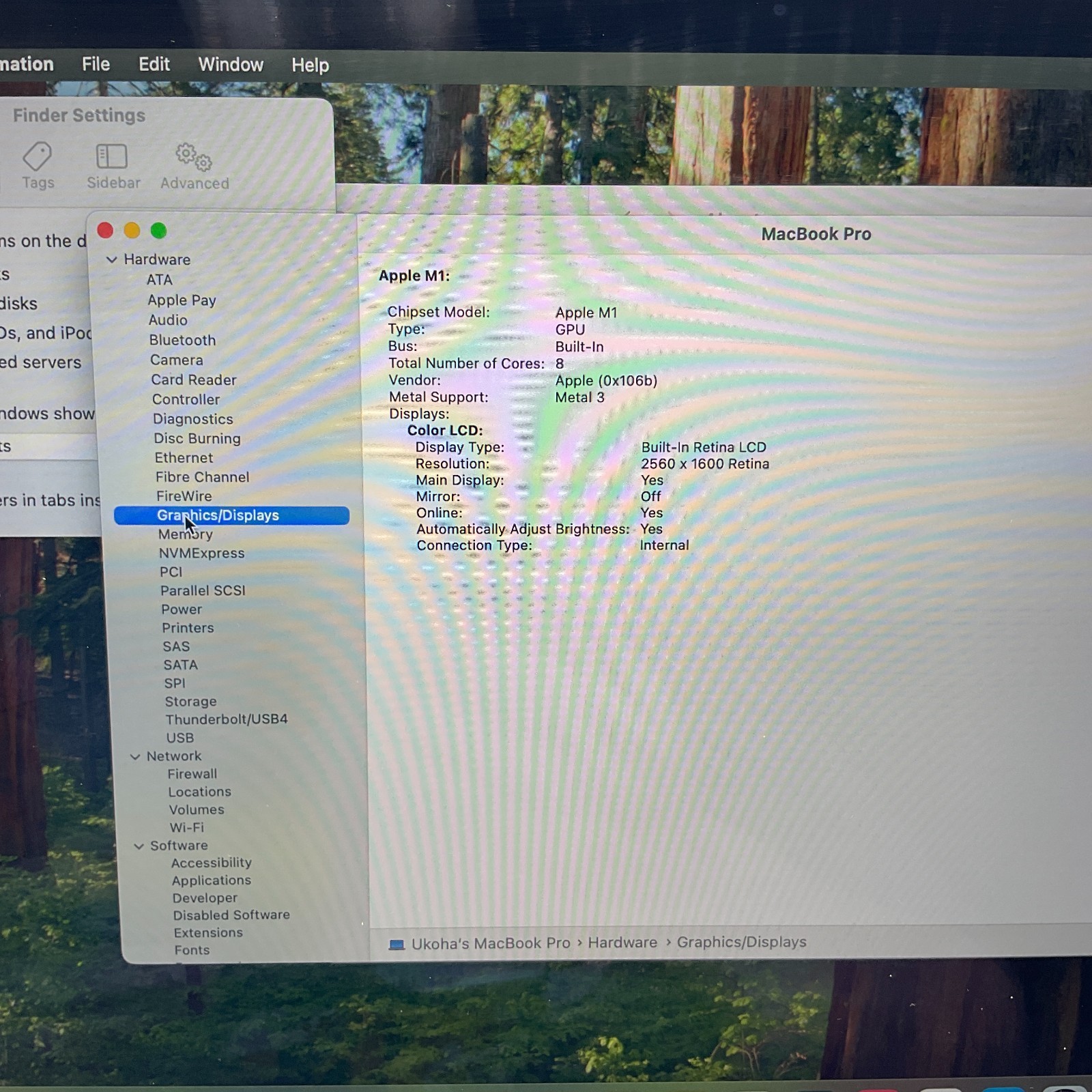Image resolution: width=1092 pixels, height=1092 pixels.
Task: Select the SPI category
Action: [x=175, y=683]
